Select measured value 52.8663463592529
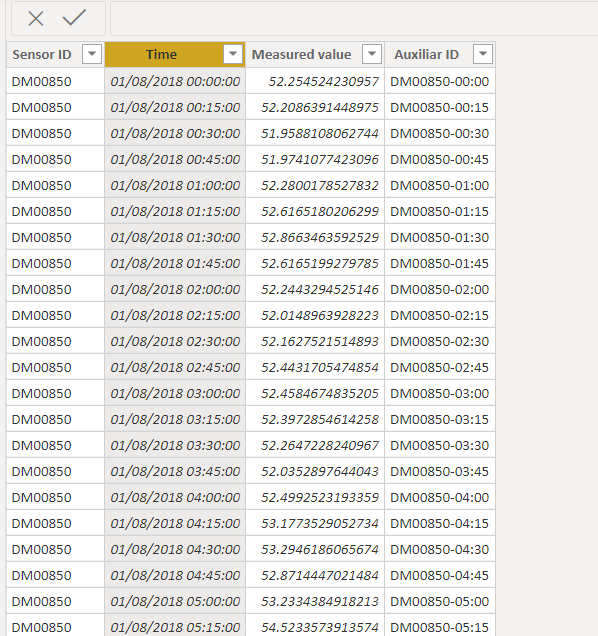598x636 pixels. point(315,237)
